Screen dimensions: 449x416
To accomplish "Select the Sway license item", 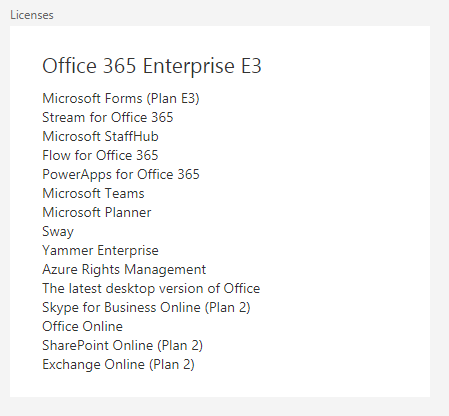I will pos(58,232).
